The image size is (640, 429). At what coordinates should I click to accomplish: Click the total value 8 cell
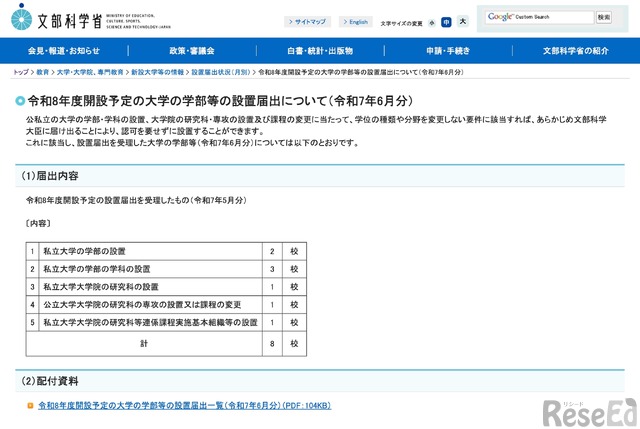click(272, 344)
